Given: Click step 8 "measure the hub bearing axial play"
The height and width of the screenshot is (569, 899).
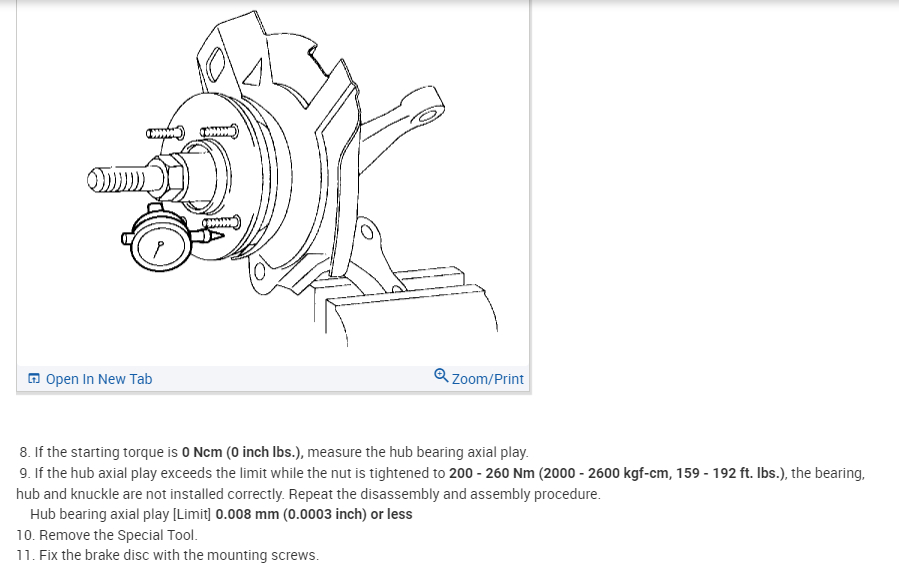Looking at the screenshot, I should 418,452.
